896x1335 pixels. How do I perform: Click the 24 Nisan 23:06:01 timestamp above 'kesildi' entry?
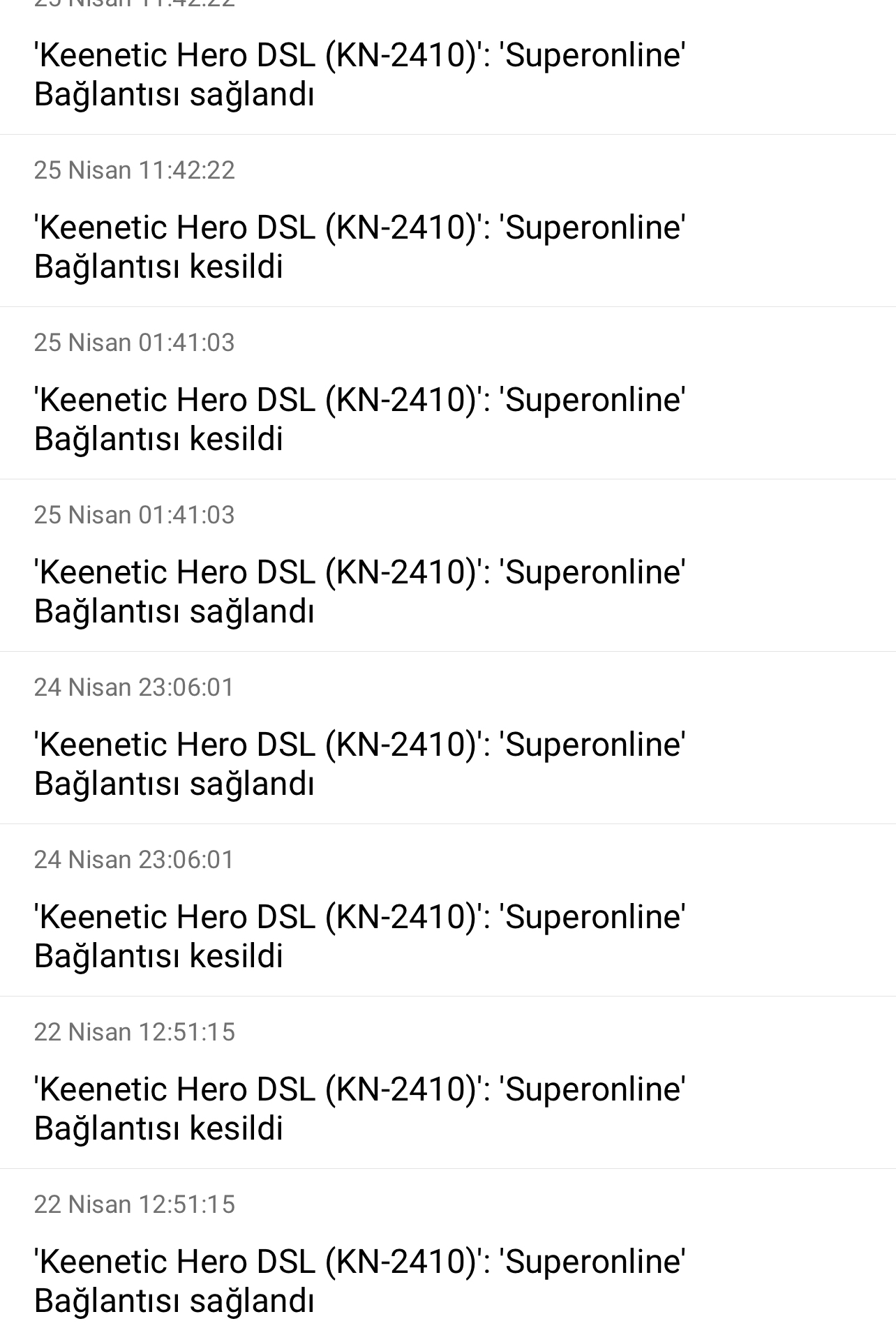pyautogui.click(x=134, y=860)
